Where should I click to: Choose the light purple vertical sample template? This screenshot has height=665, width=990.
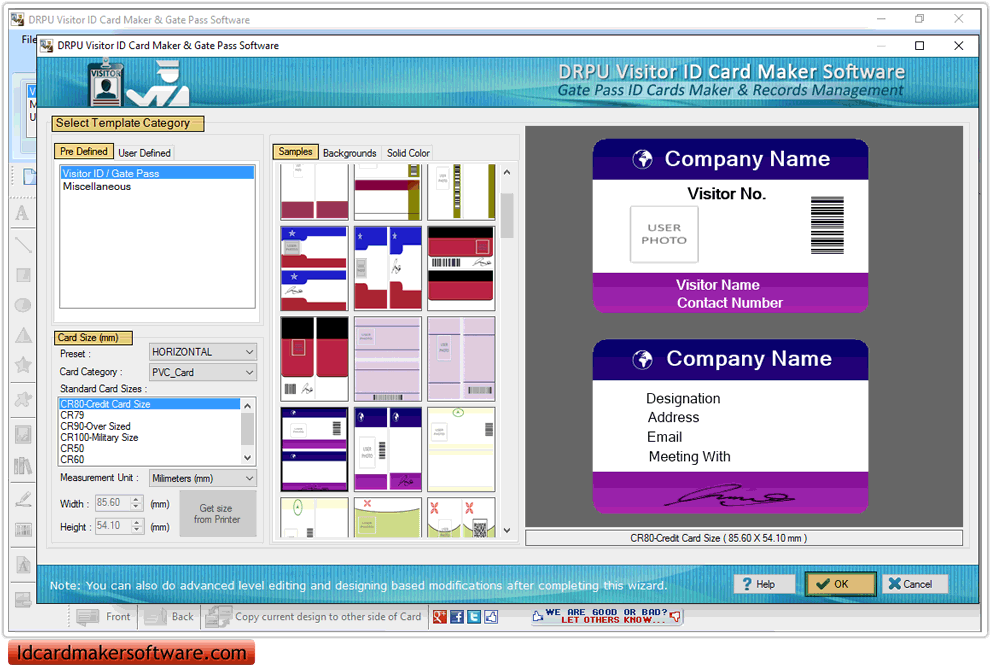461,359
